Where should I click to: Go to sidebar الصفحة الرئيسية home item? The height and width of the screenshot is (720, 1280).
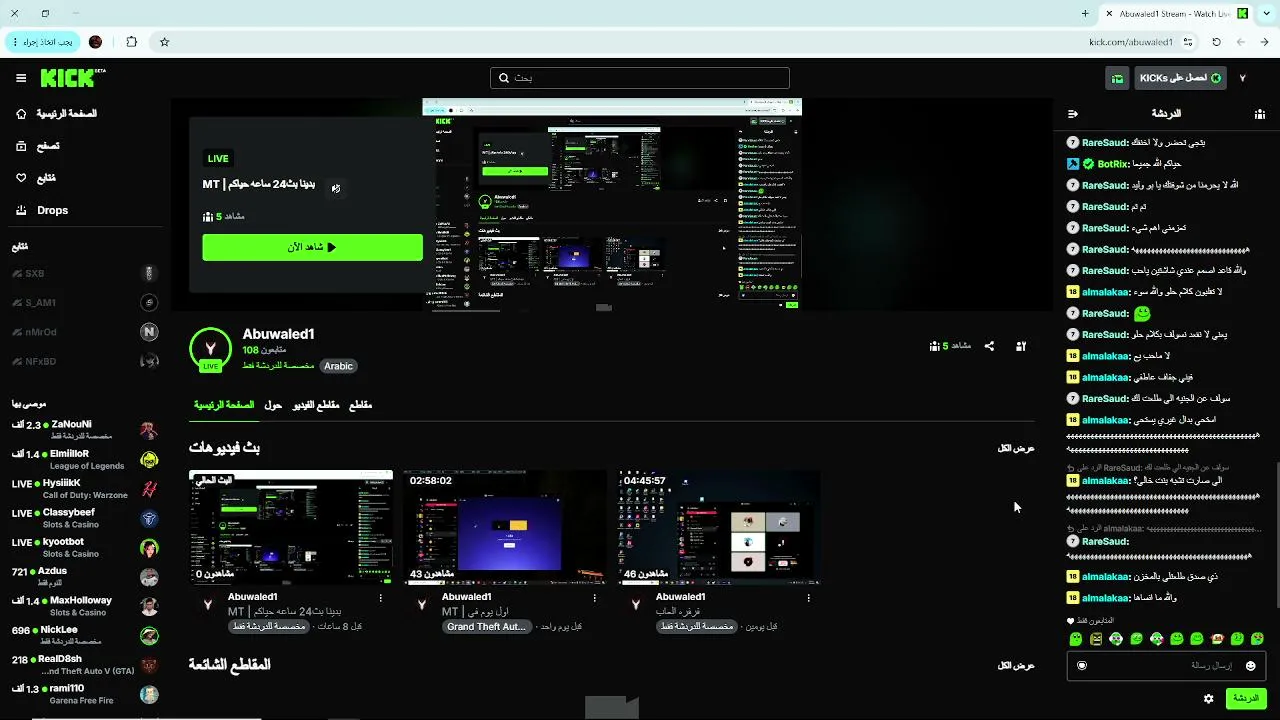56,114
